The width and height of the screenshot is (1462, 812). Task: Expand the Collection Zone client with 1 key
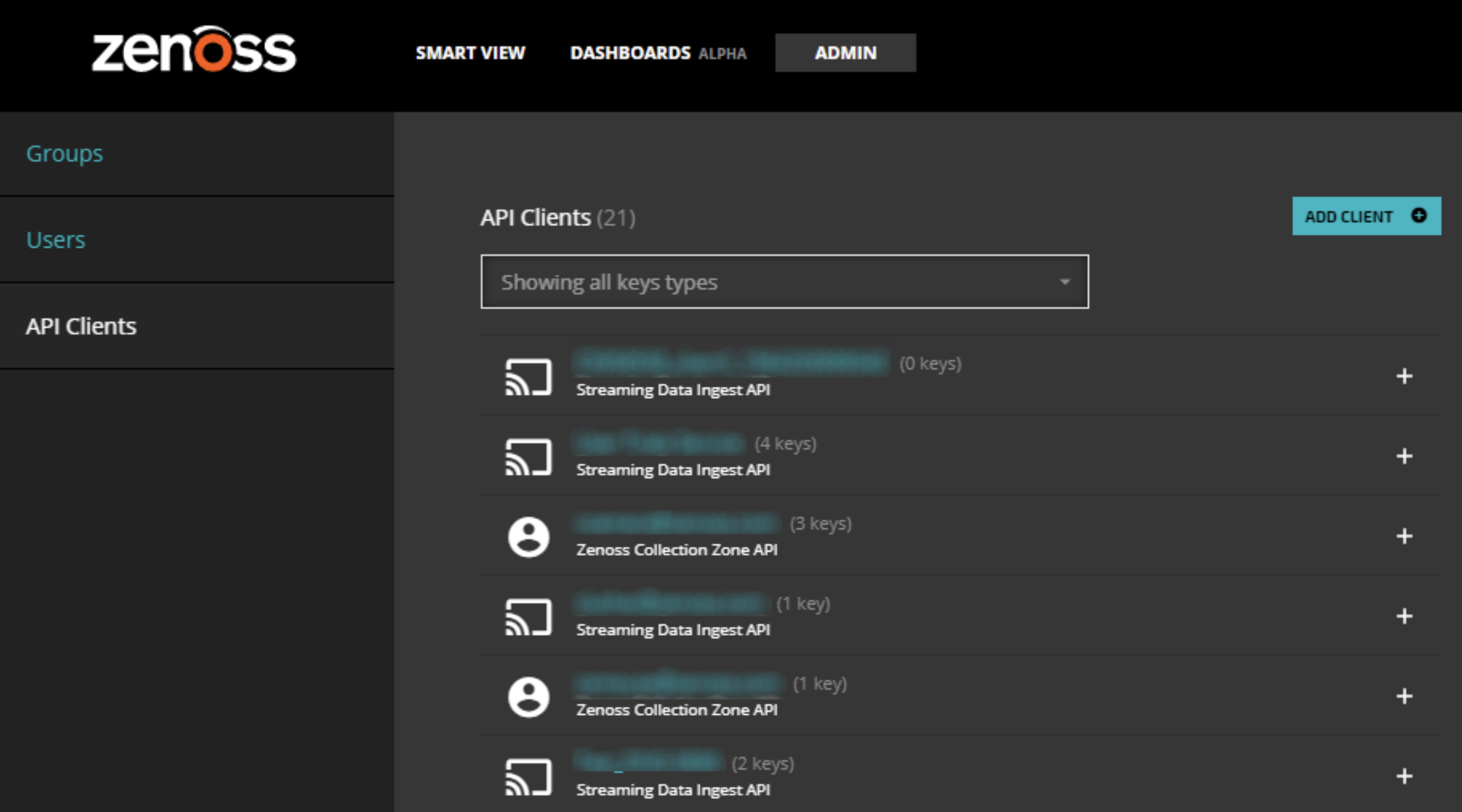click(x=1404, y=697)
